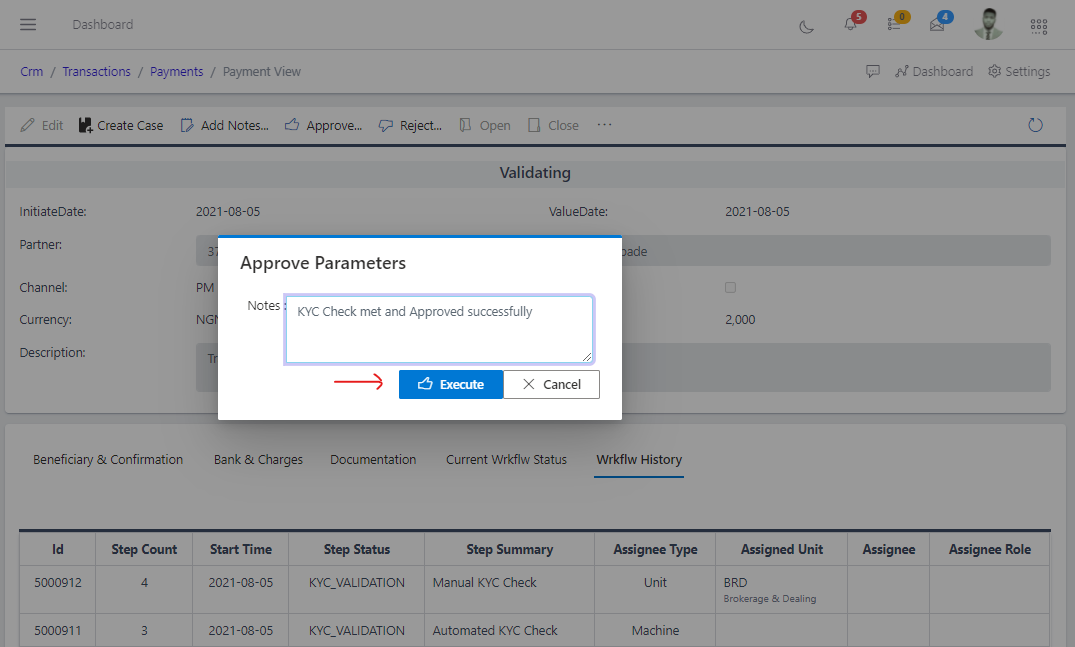The height and width of the screenshot is (647, 1075).
Task: Cancel the approval dialog
Action: point(551,384)
